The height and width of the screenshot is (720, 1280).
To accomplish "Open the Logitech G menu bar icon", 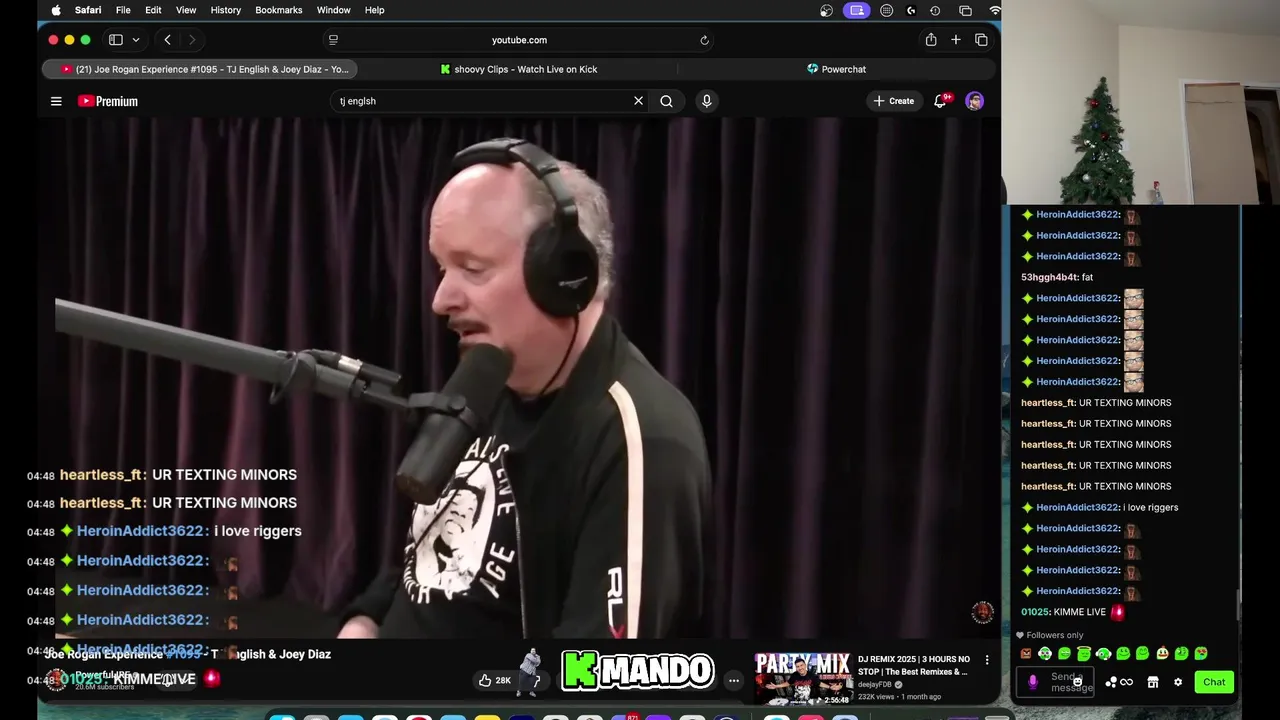I will [911, 10].
